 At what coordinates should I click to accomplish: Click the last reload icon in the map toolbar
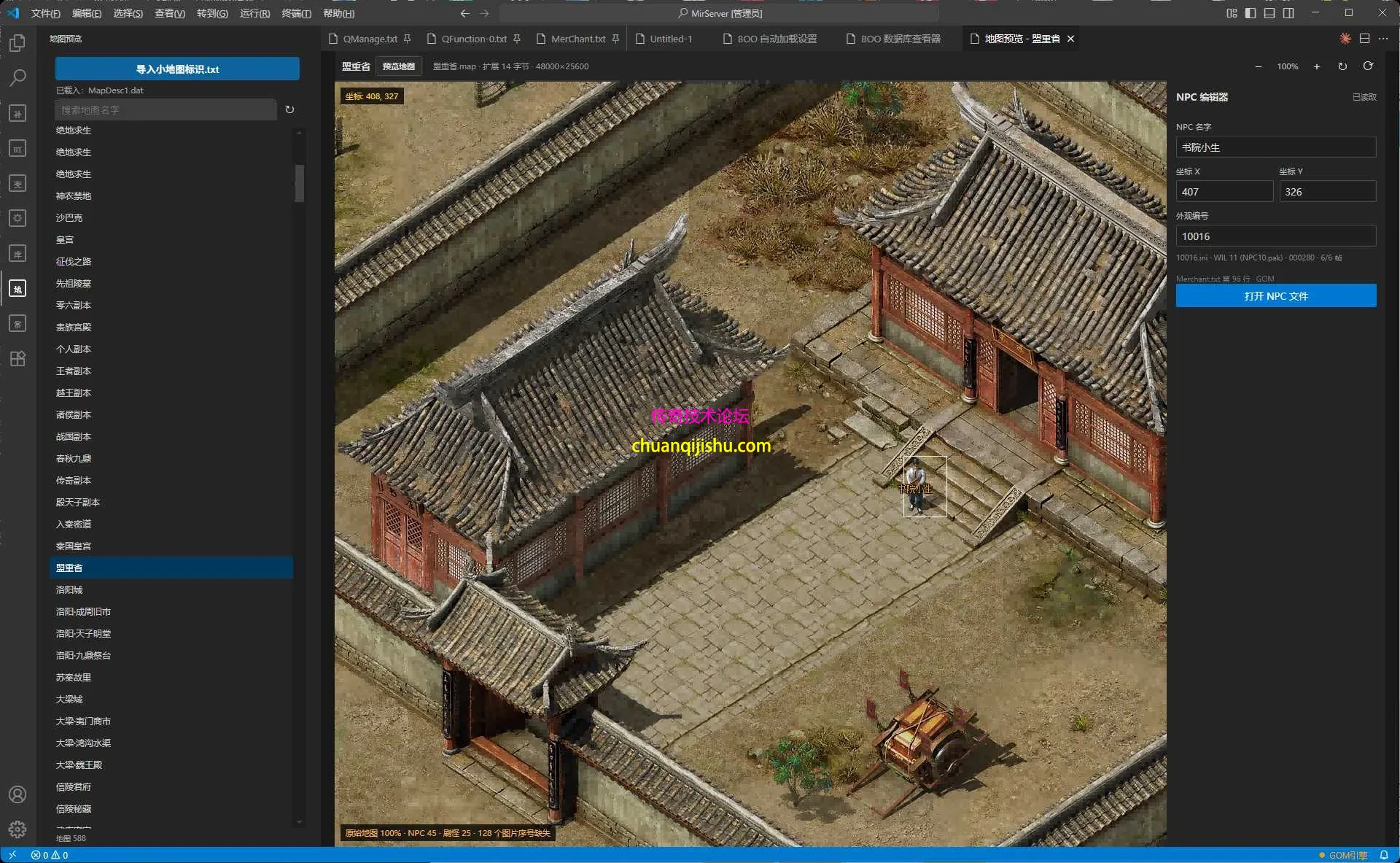click(x=1368, y=66)
